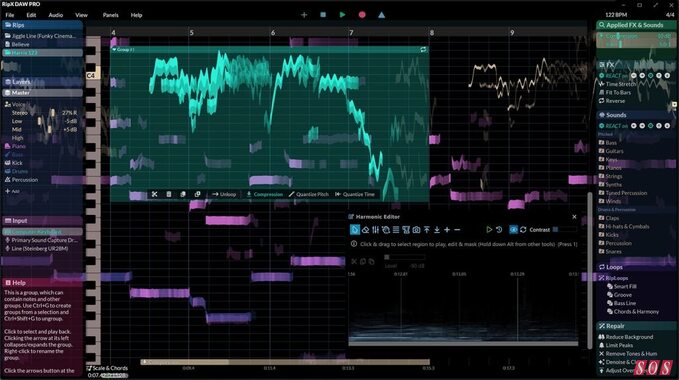Click the split scissors icon in group toolbar
Image resolution: width=679 pixels, height=380 pixels.
155,194
